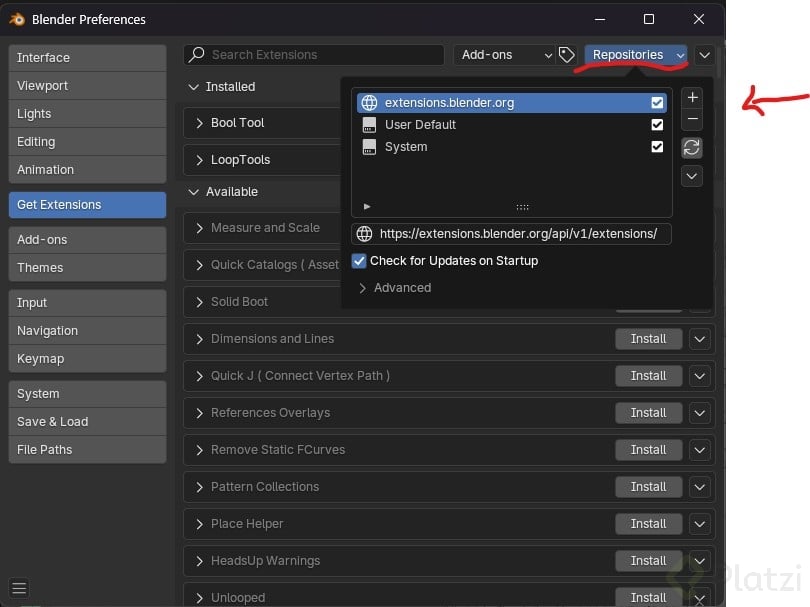Image resolution: width=810 pixels, height=607 pixels.
Task: Click the search magnifier icon
Action: (197, 54)
